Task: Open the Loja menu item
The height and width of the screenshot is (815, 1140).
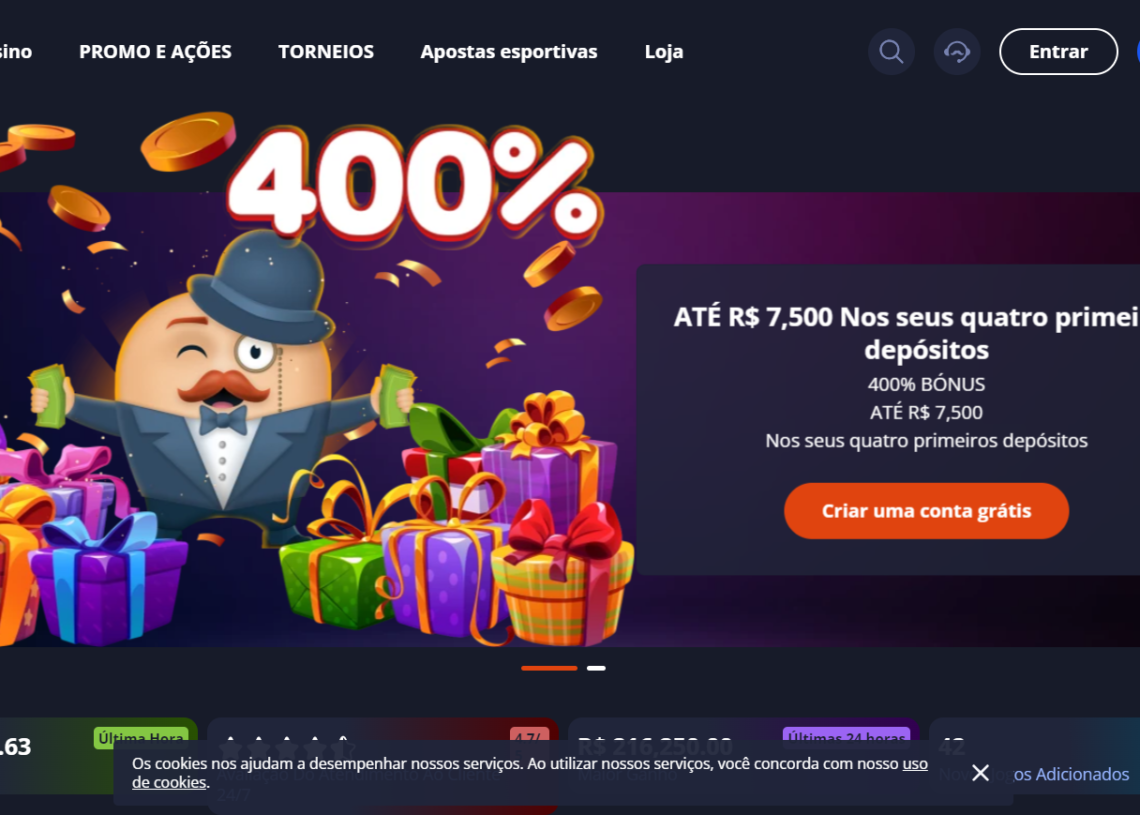Action: 664,52
